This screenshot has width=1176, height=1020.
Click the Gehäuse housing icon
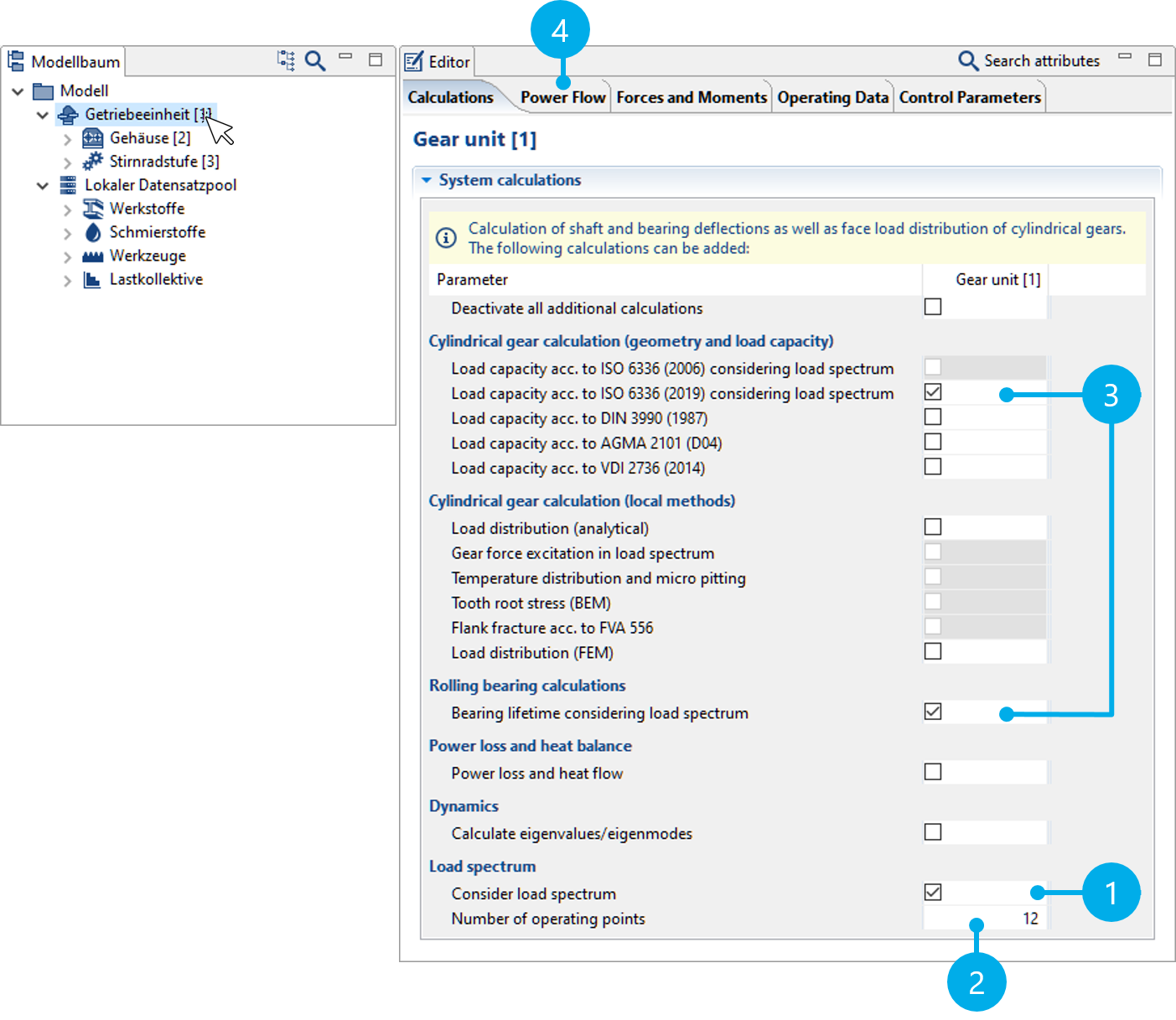(93, 137)
